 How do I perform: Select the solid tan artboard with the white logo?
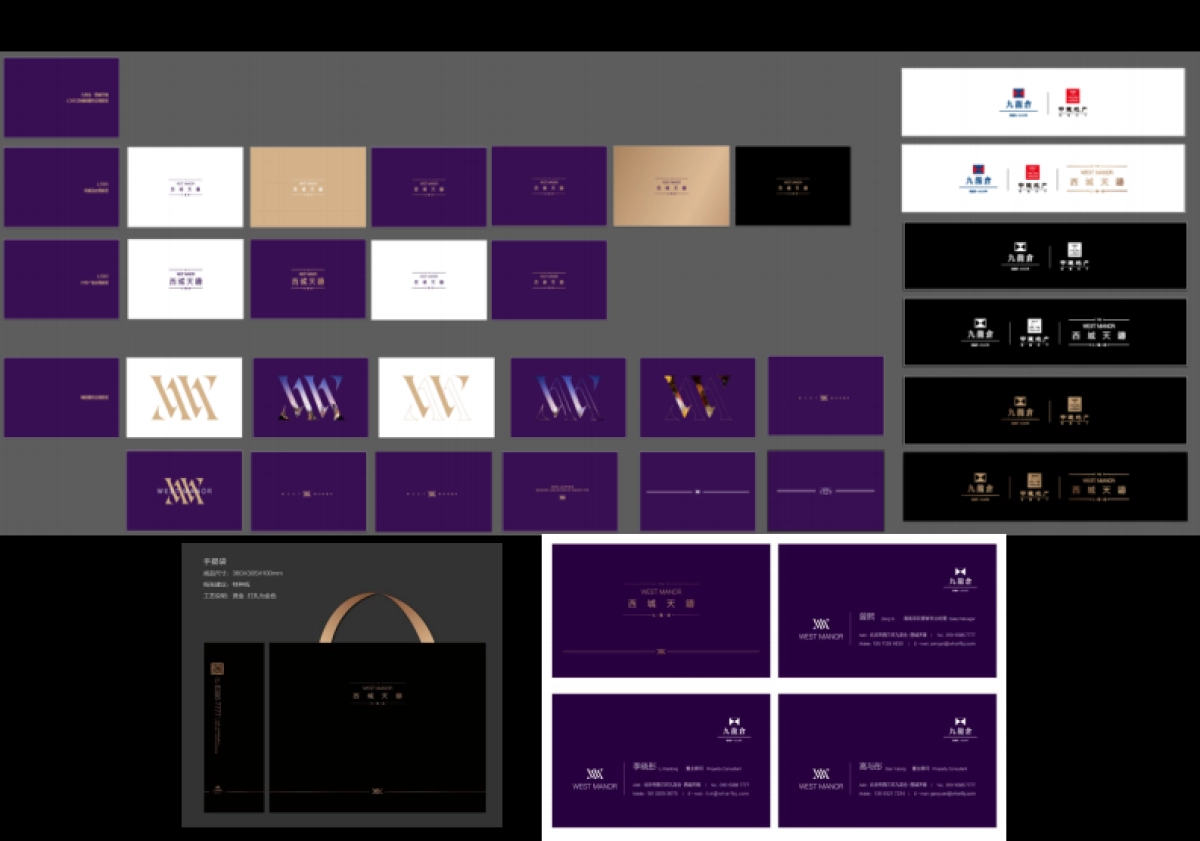pyautogui.click(x=307, y=187)
